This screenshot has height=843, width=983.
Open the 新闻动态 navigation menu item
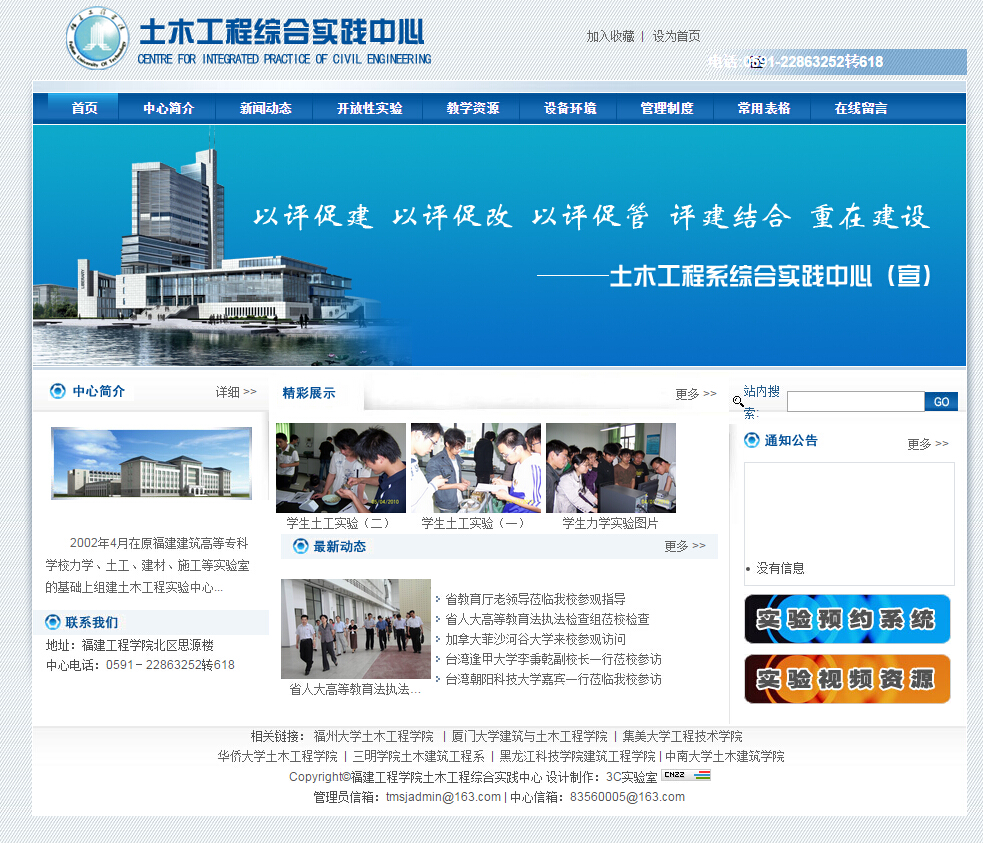tap(265, 108)
